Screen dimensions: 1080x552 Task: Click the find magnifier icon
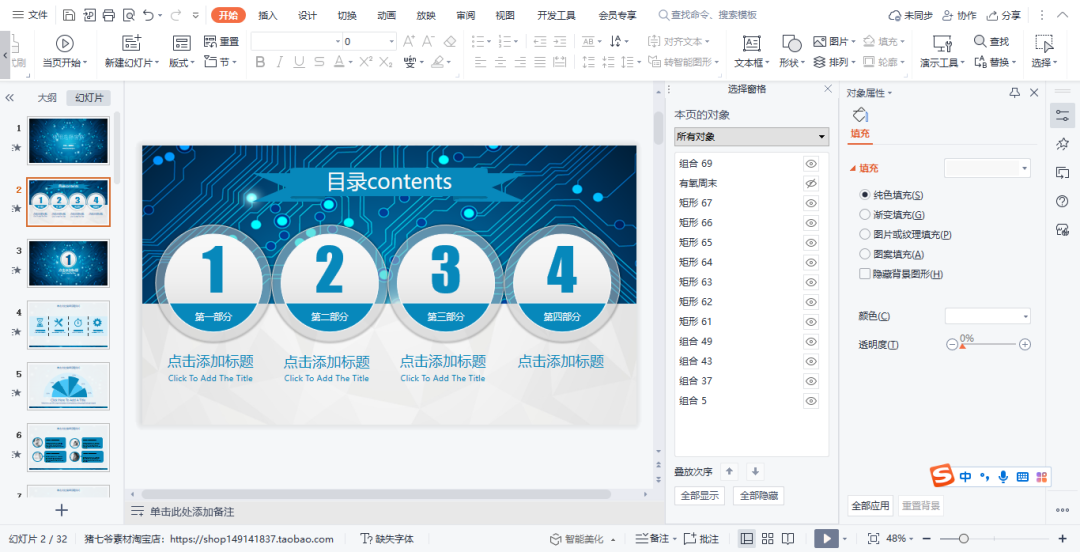pyautogui.click(x=980, y=41)
